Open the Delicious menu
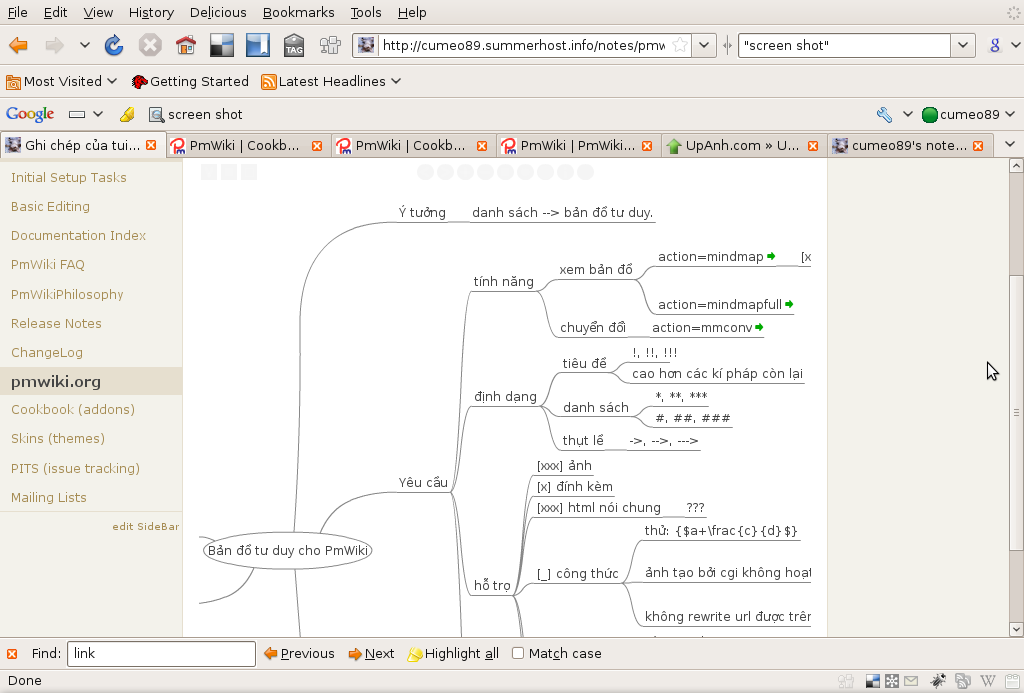 [218, 12]
